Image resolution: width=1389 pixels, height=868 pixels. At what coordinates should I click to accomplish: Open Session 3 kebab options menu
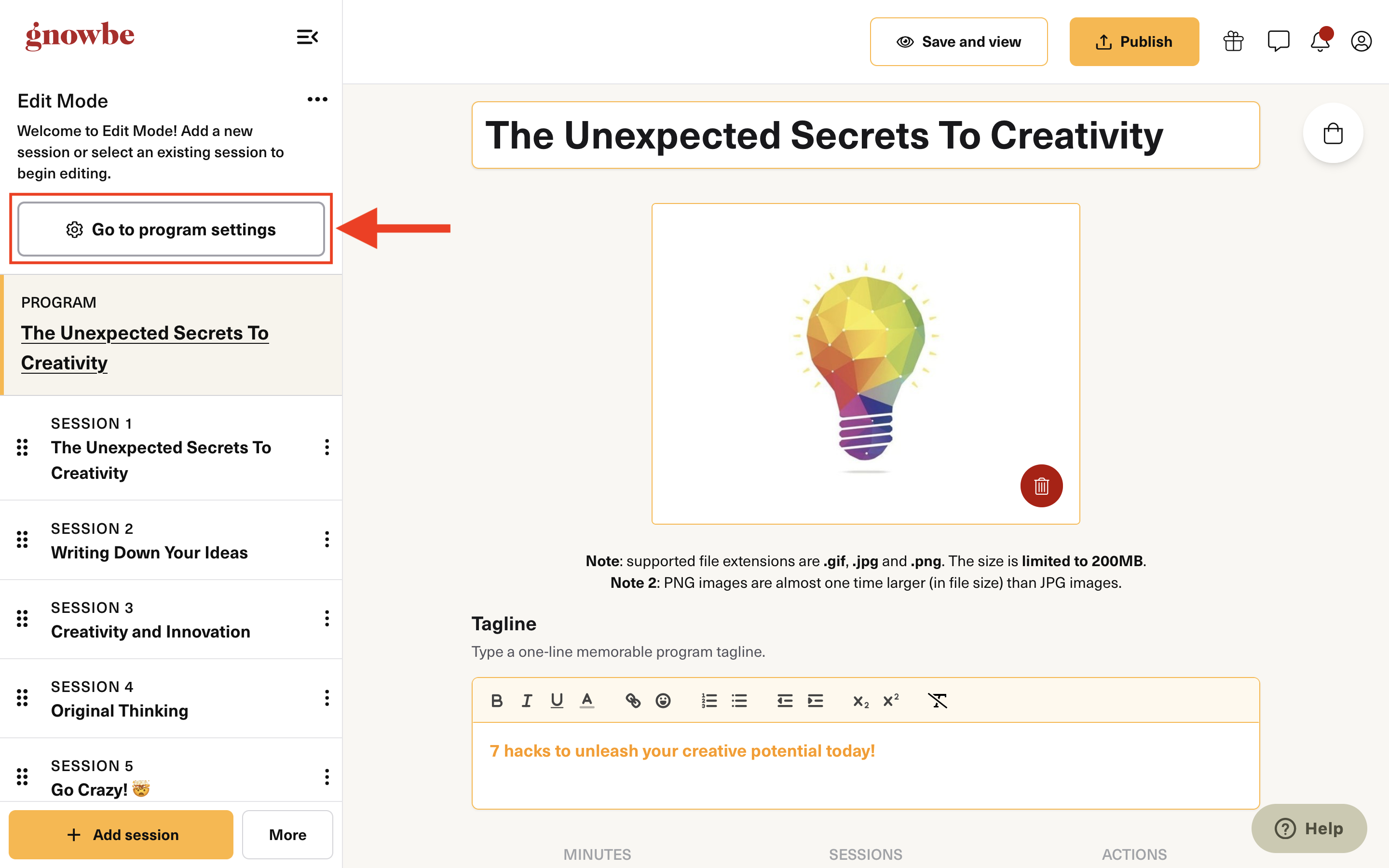tap(327, 619)
